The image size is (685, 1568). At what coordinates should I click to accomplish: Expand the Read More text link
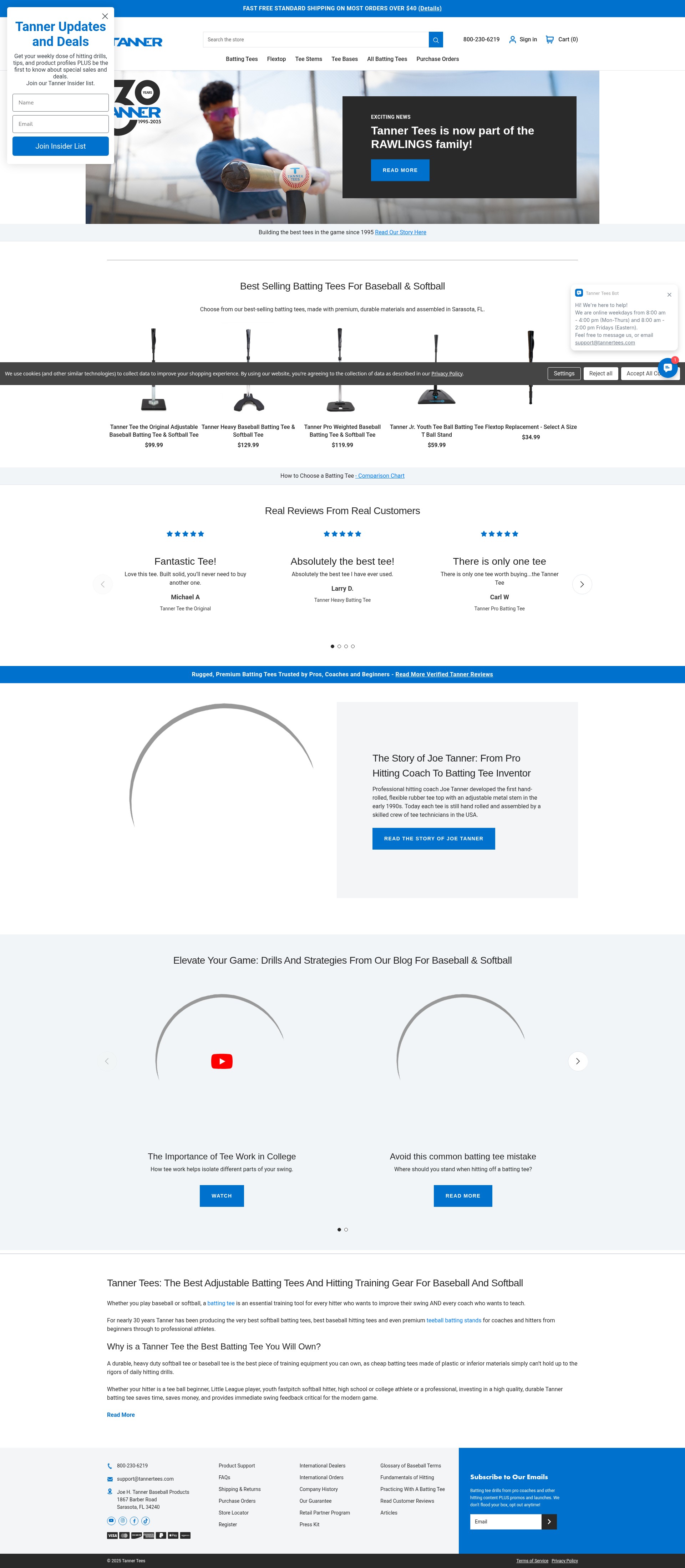click(x=121, y=1415)
